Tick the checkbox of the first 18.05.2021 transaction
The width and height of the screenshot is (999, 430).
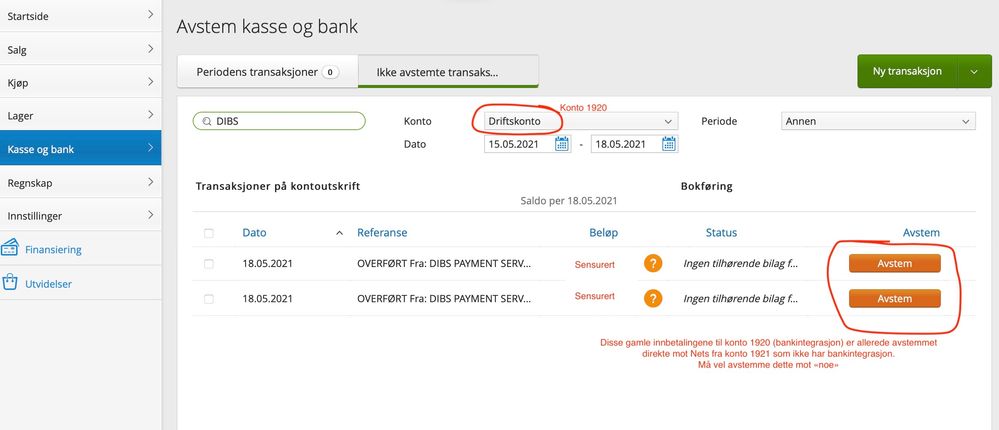pos(209,264)
